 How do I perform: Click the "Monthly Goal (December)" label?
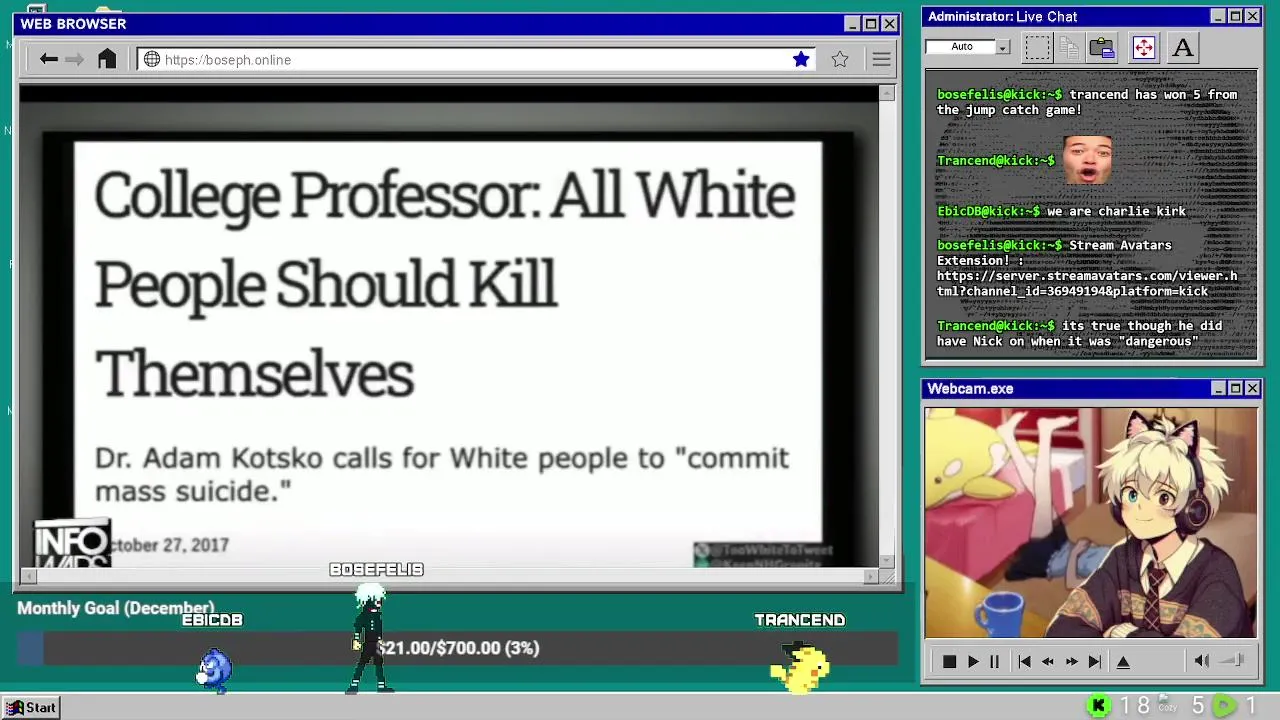(116, 608)
